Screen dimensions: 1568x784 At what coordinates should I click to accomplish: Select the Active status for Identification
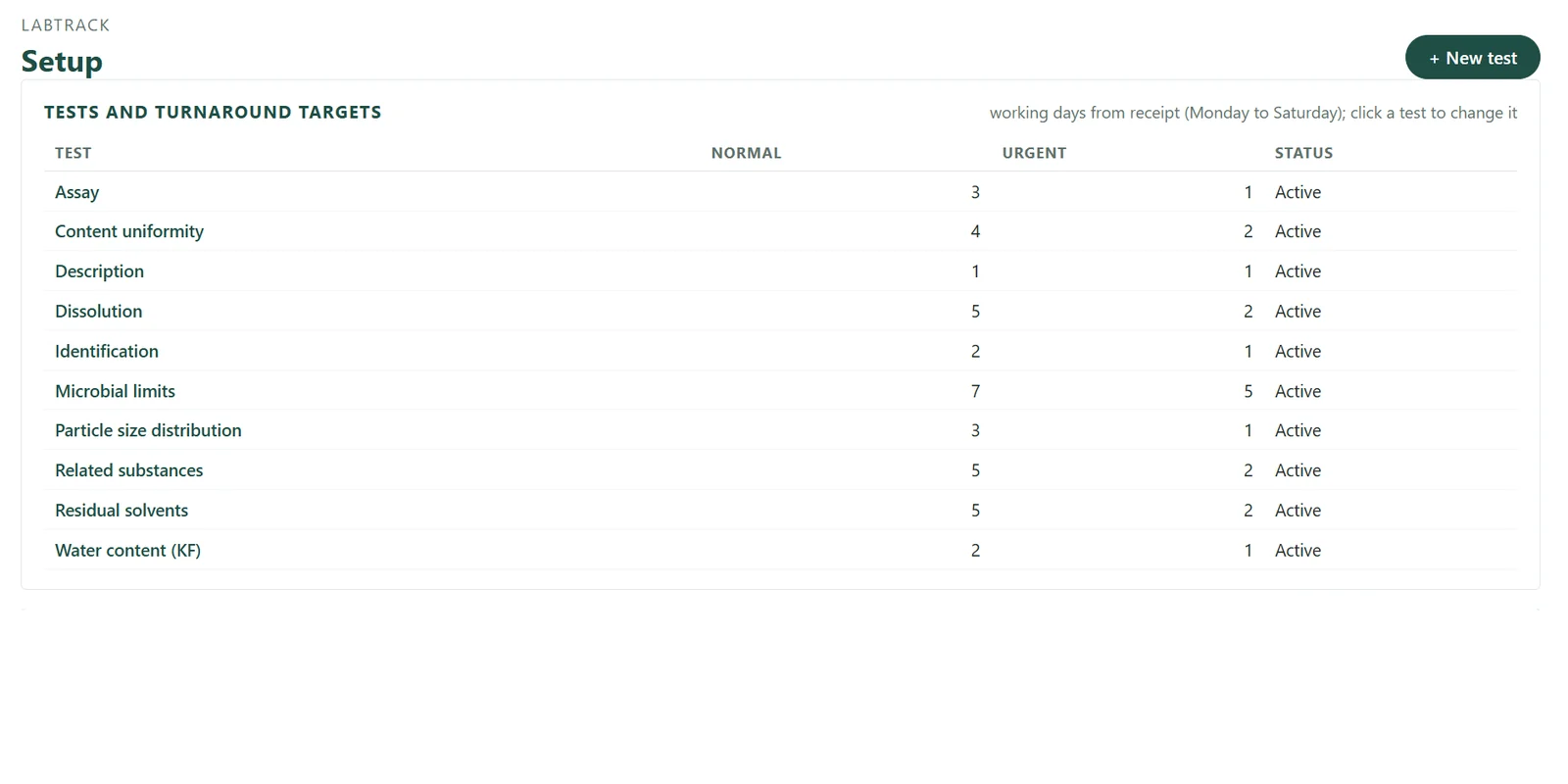1298,351
